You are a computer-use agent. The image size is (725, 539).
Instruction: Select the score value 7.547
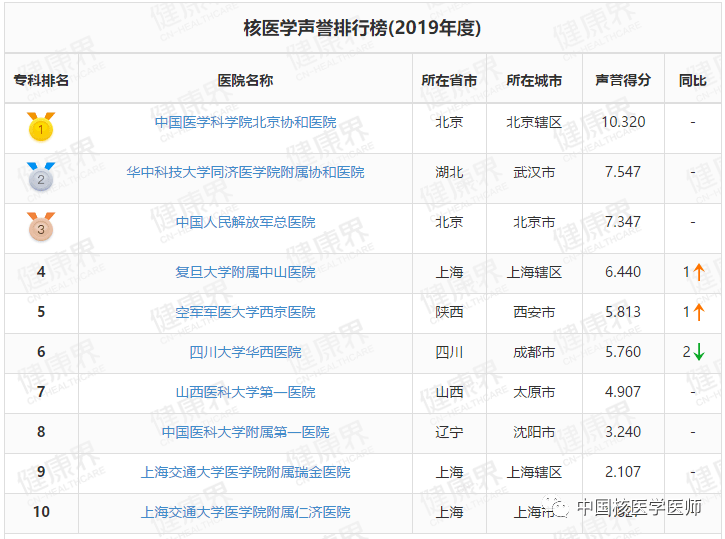coord(623,172)
